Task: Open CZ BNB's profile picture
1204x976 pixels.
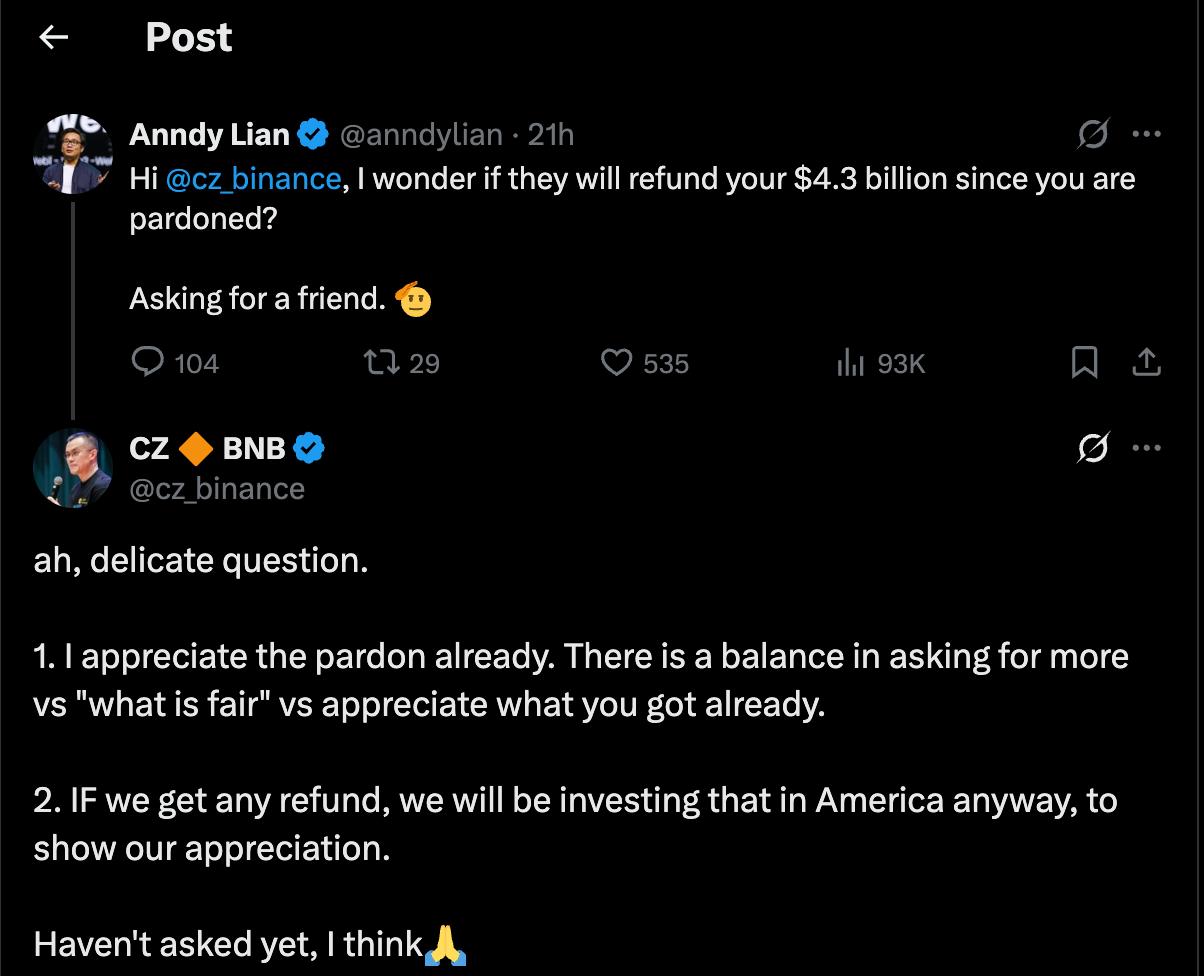Action: tap(72, 467)
